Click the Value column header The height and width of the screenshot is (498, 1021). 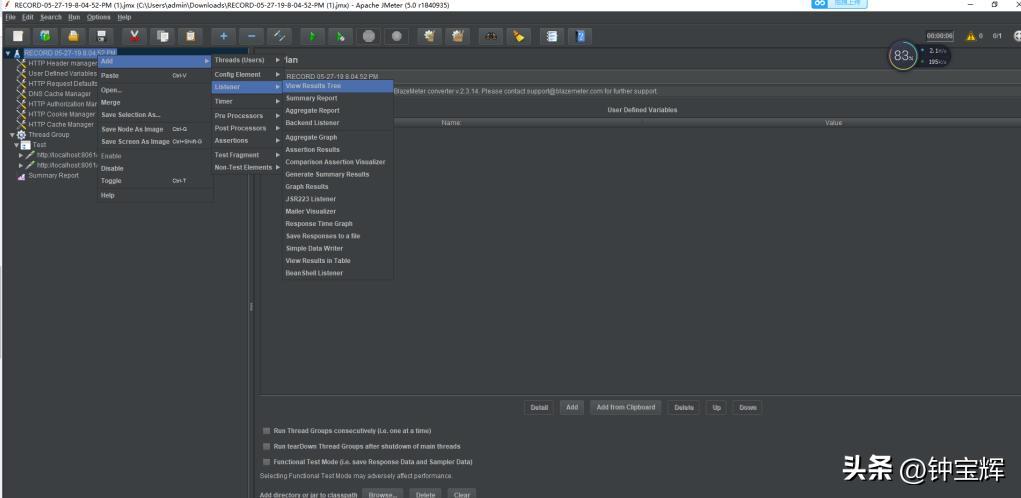(x=833, y=123)
